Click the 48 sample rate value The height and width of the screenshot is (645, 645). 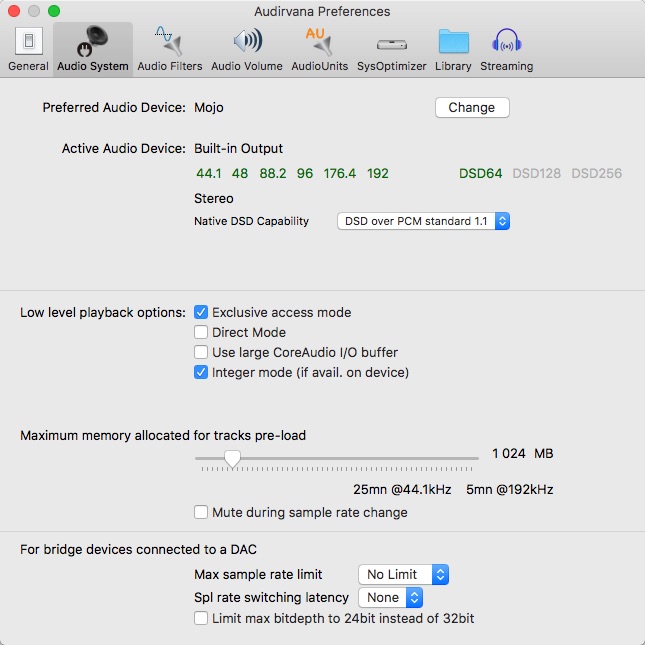(x=240, y=174)
